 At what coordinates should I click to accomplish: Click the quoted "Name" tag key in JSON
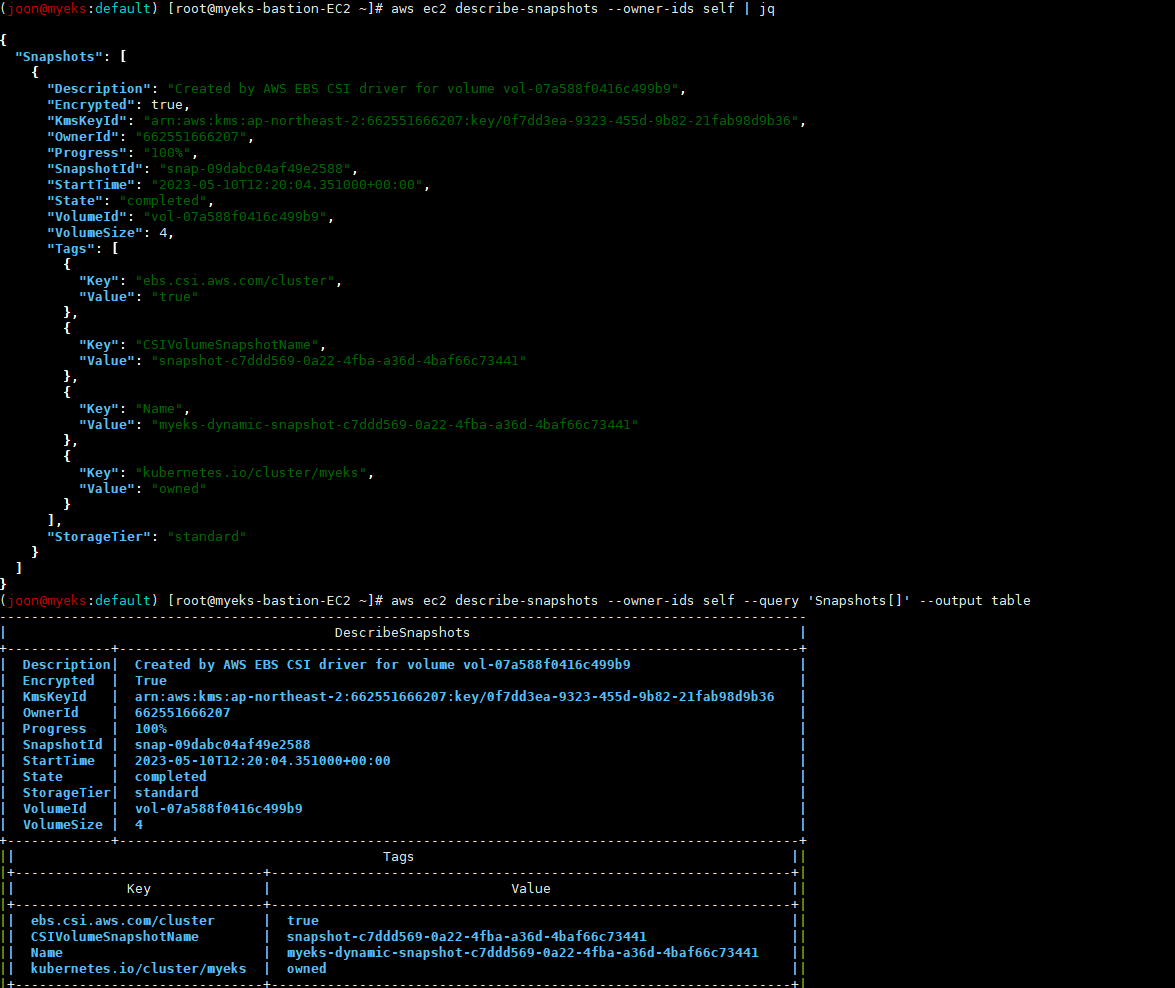point(159,409)
